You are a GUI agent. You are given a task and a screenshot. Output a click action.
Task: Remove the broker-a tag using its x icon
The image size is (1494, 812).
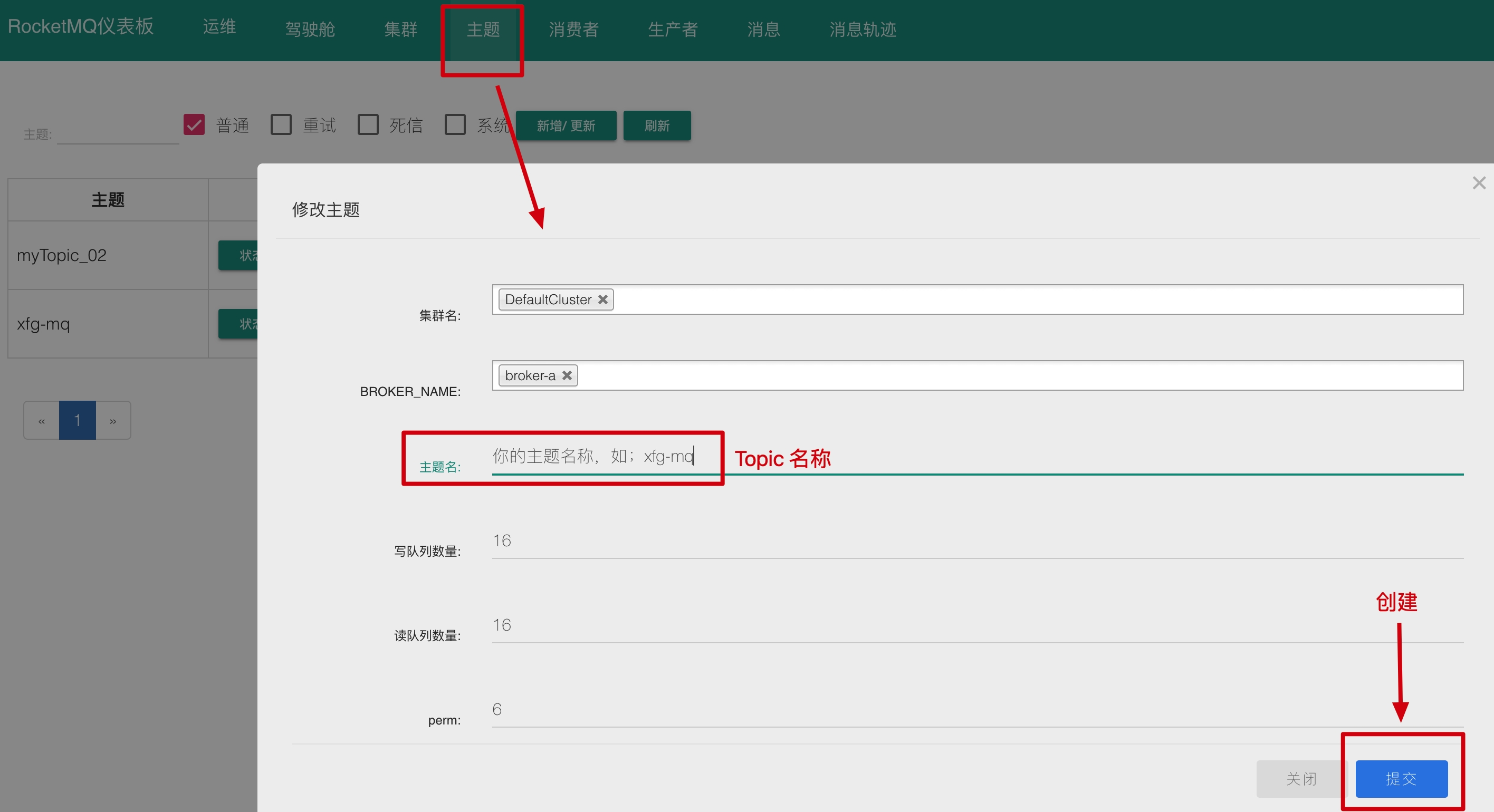click(x=567, y=375)
